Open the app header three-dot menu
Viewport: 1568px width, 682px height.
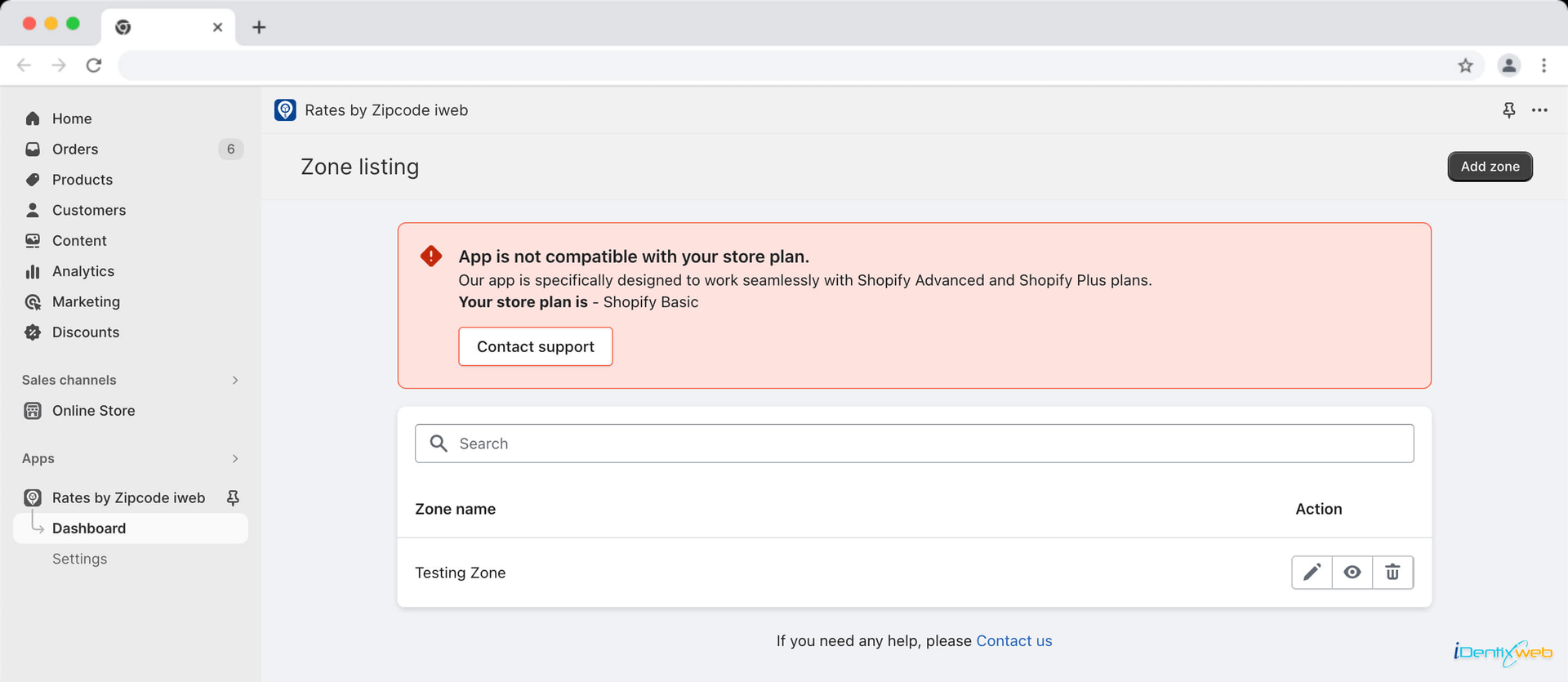pos(1539,110)
